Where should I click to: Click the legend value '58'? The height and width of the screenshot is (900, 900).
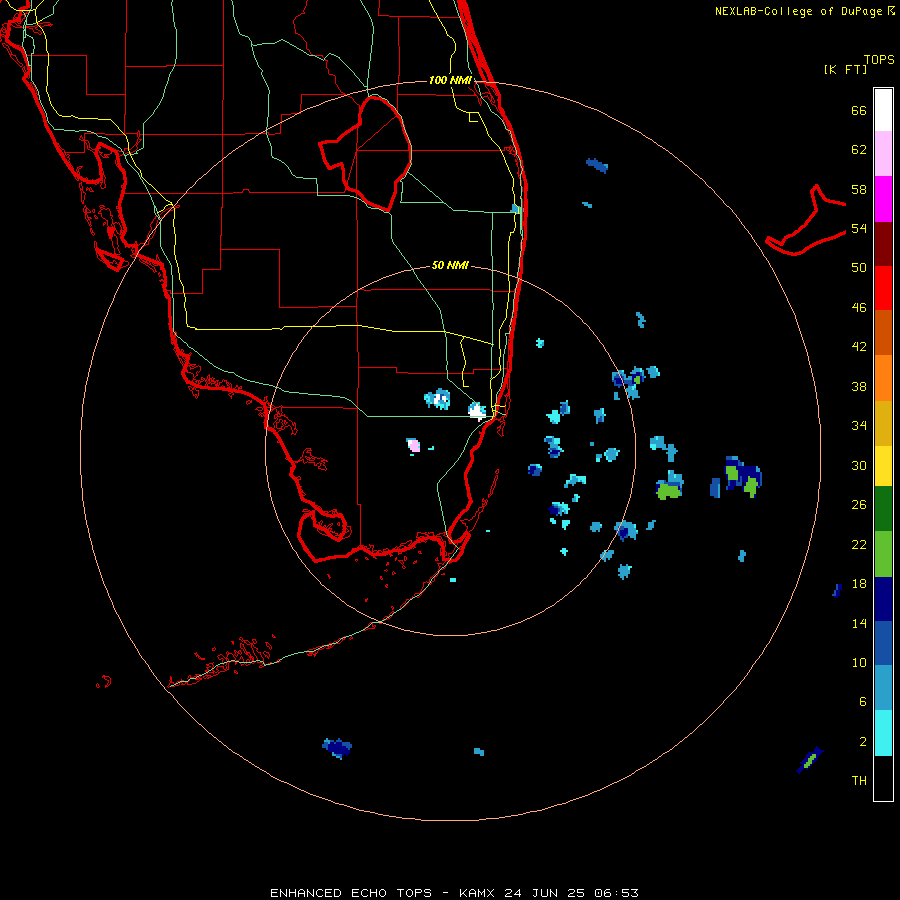(859, 189)
